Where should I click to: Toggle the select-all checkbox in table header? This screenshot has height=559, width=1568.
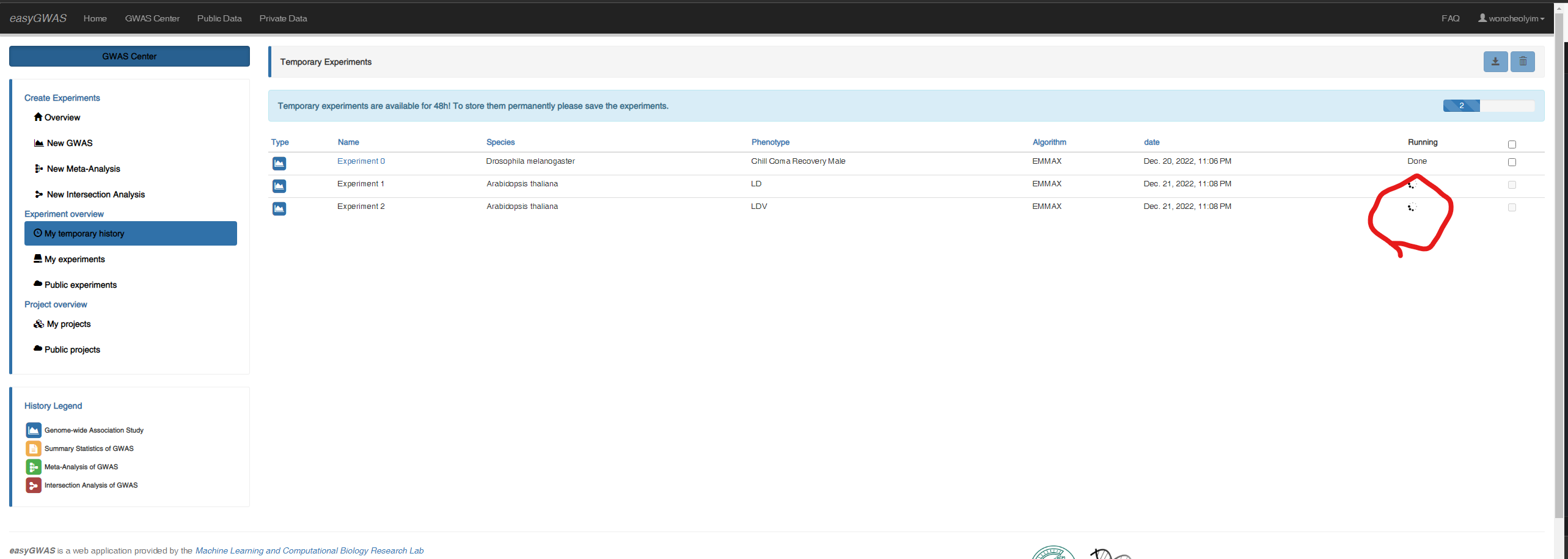coord(1512,144)
